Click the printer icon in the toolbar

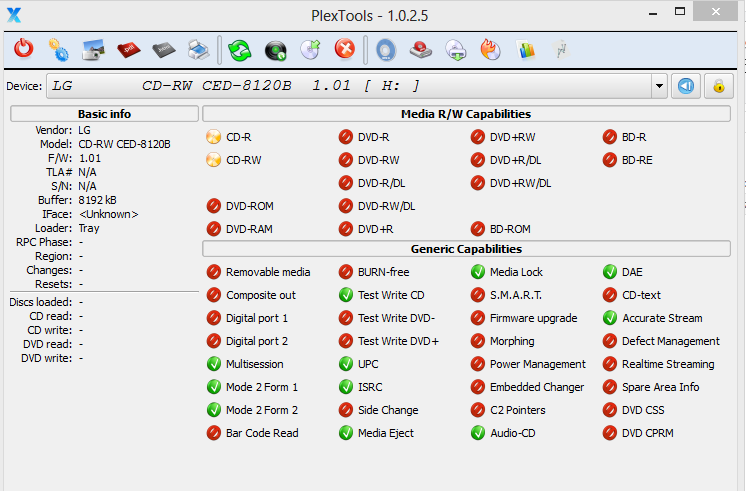(198, 49)
